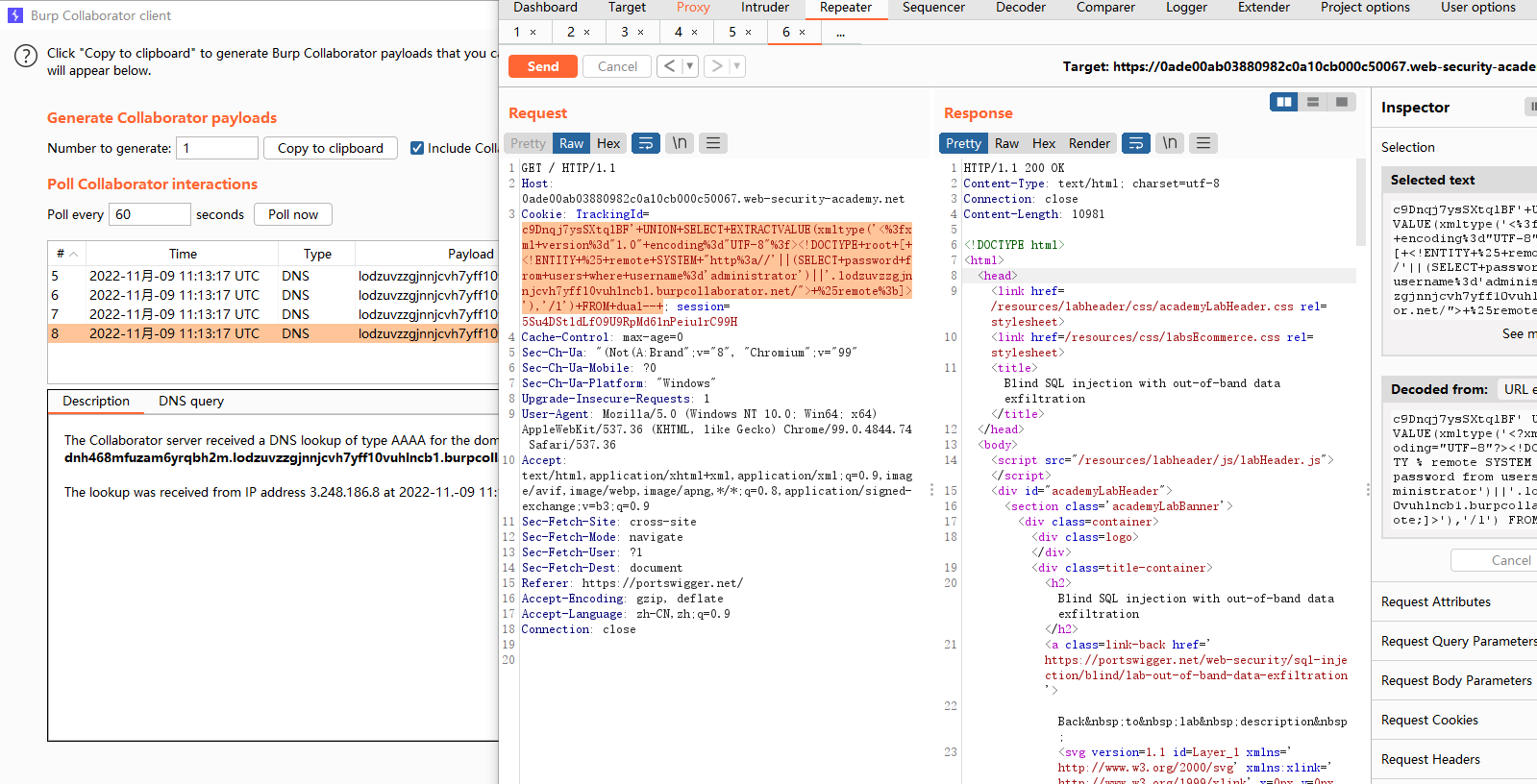Sort Collaborator table by # column

67,254
